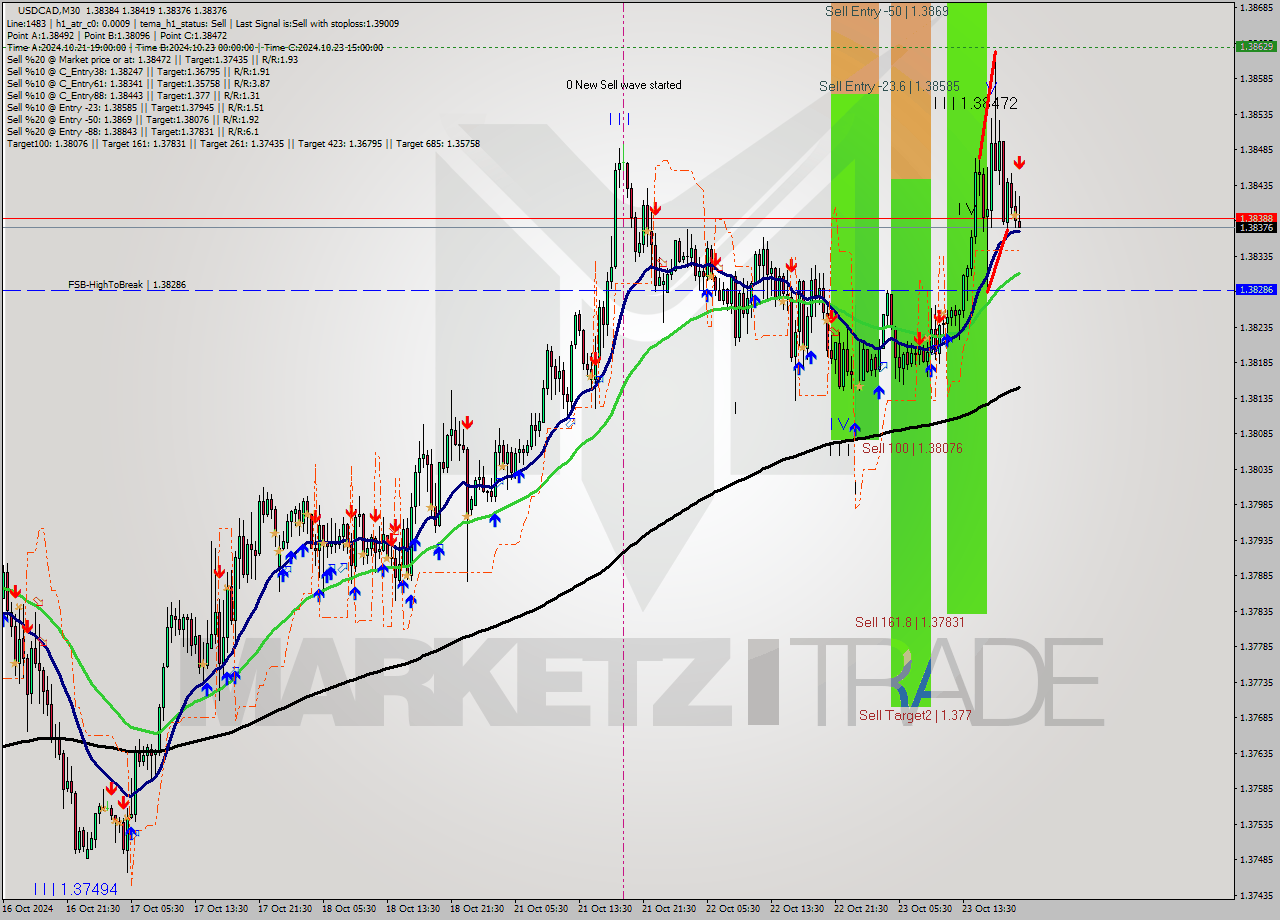Select the 'FSB-HighToBreak | 1.38286' line label
Image resolution: width=1280 pixels, height=920 pixels.
point(127,285)
